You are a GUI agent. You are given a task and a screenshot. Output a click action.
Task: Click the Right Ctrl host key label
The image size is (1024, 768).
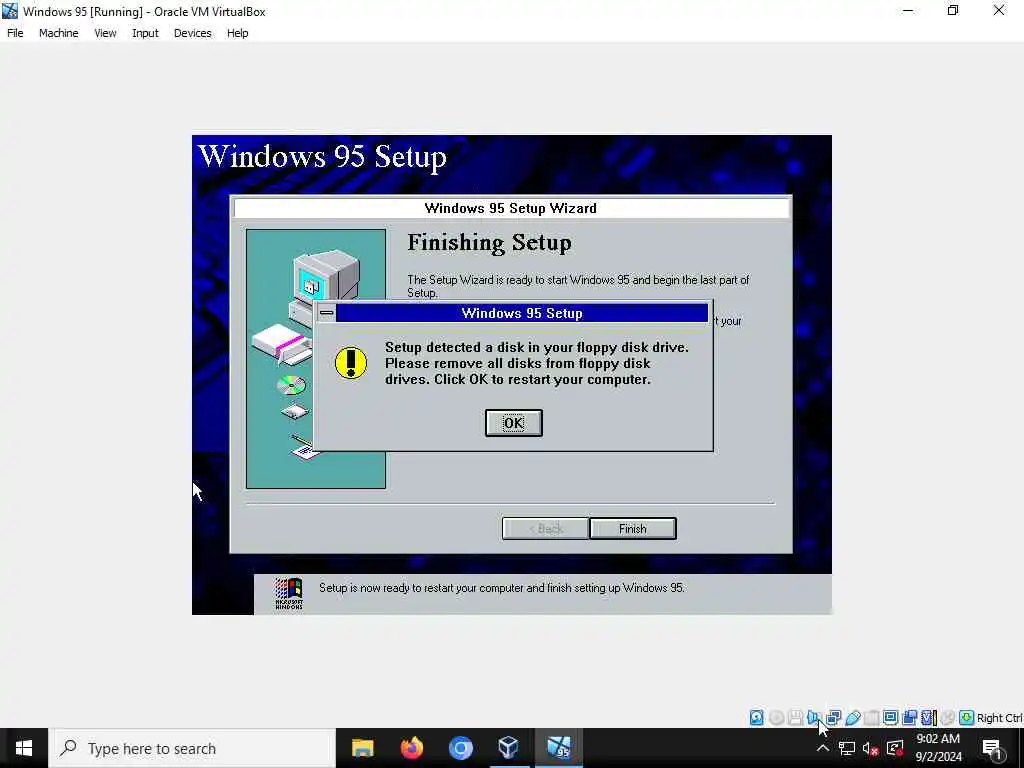[x=999, y=718]
